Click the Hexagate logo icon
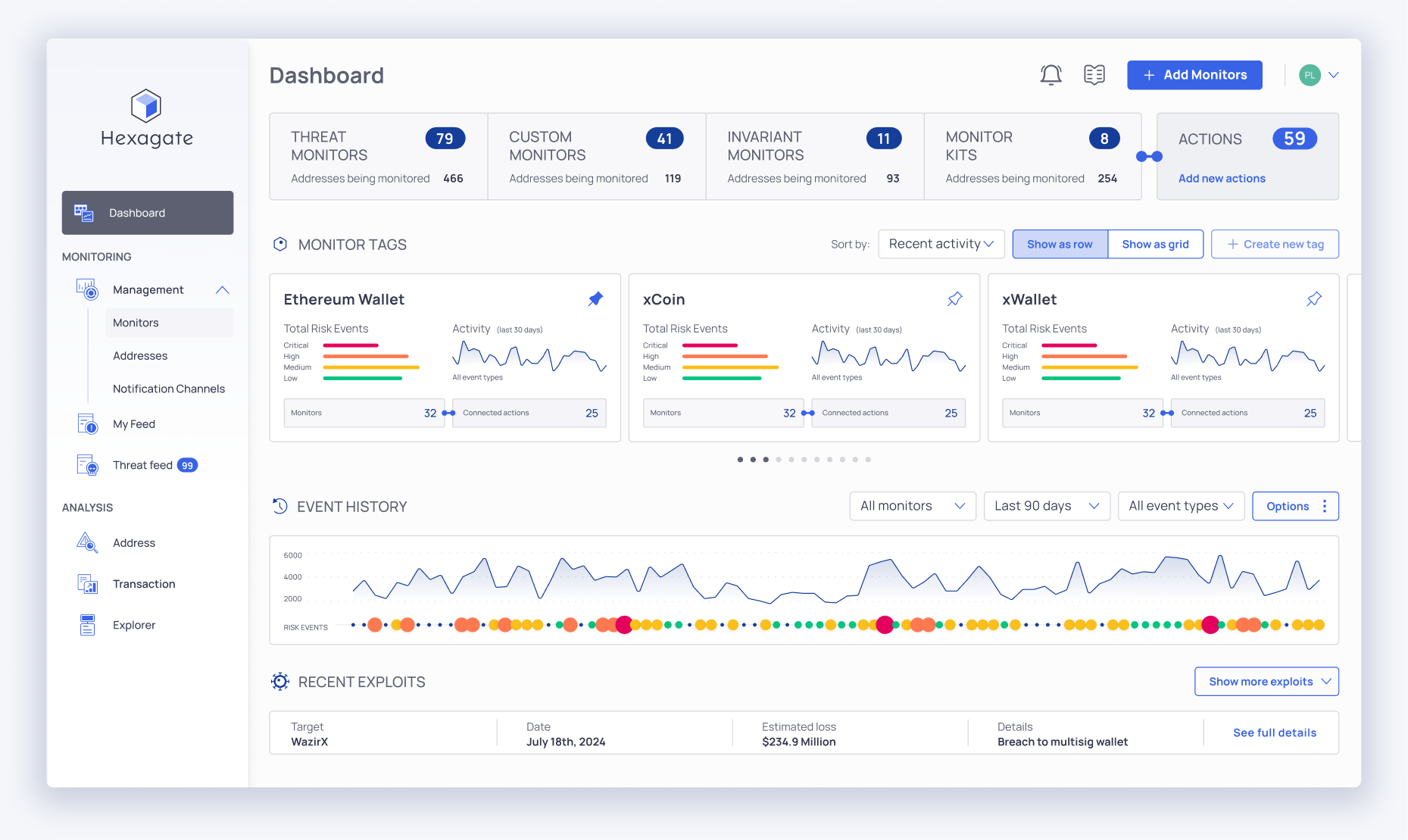1408x840 pixels. tap(146, 105)
